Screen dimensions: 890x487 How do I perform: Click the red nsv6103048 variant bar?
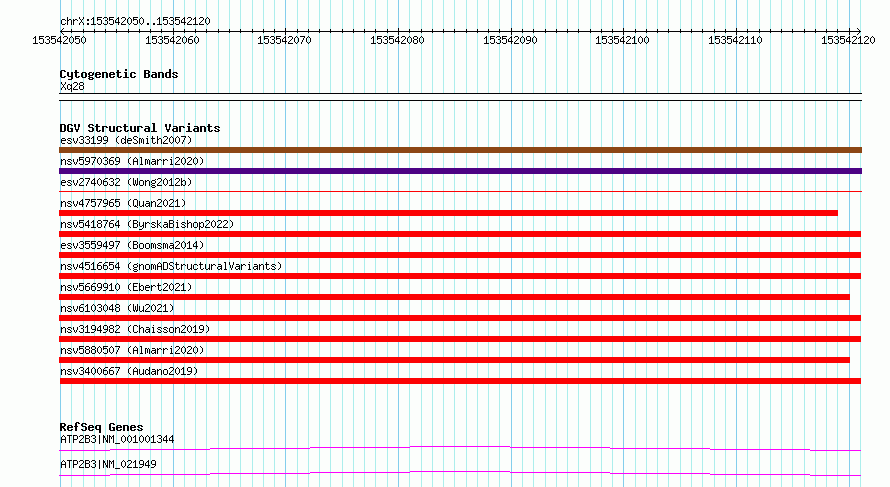point(460,318)
